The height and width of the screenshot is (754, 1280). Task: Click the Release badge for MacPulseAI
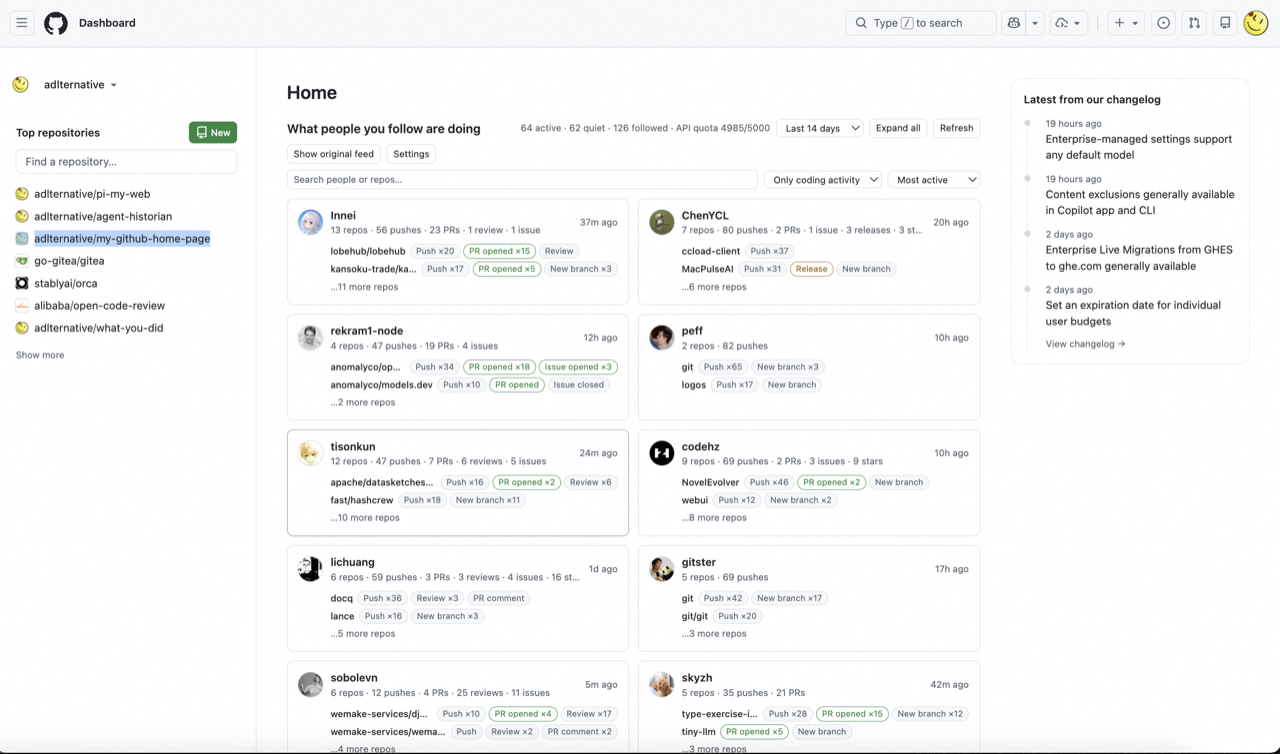[x=811, y=269]
